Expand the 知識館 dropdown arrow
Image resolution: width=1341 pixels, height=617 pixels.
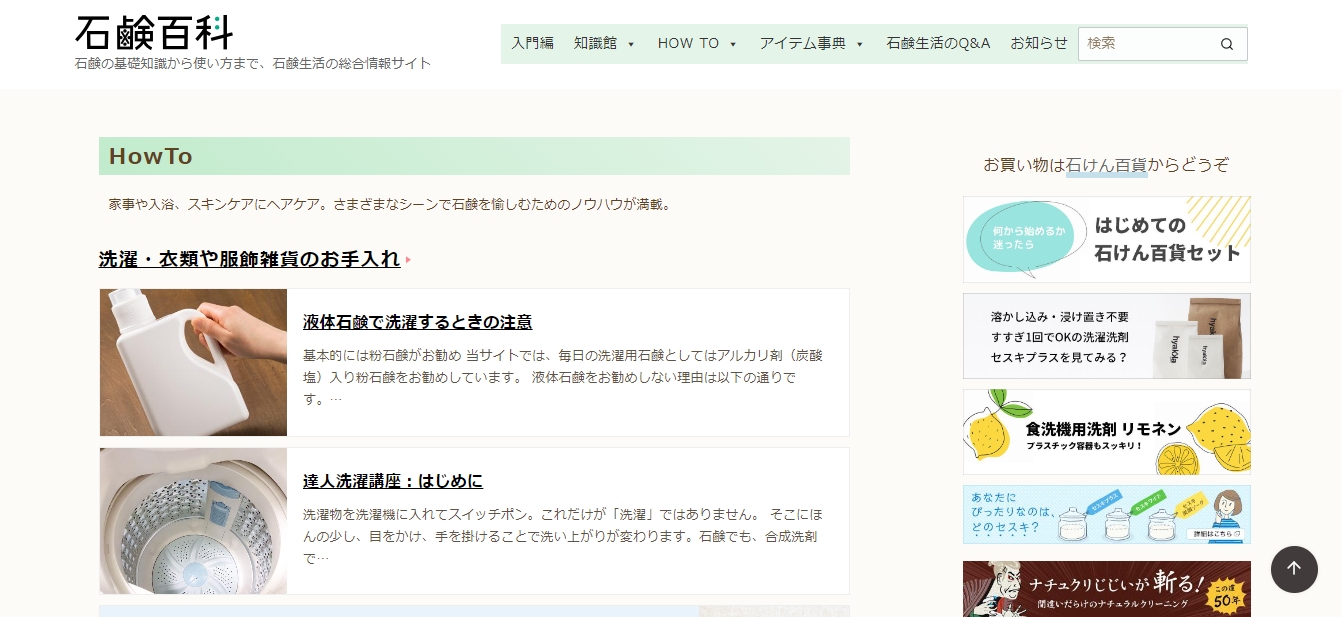tap(631, 44)
